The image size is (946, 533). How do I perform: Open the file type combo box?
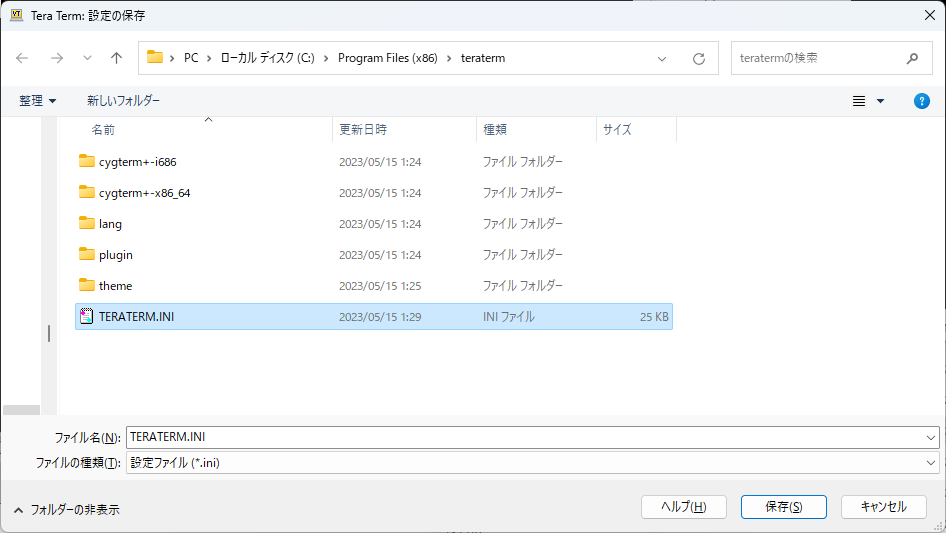point(532,463)
